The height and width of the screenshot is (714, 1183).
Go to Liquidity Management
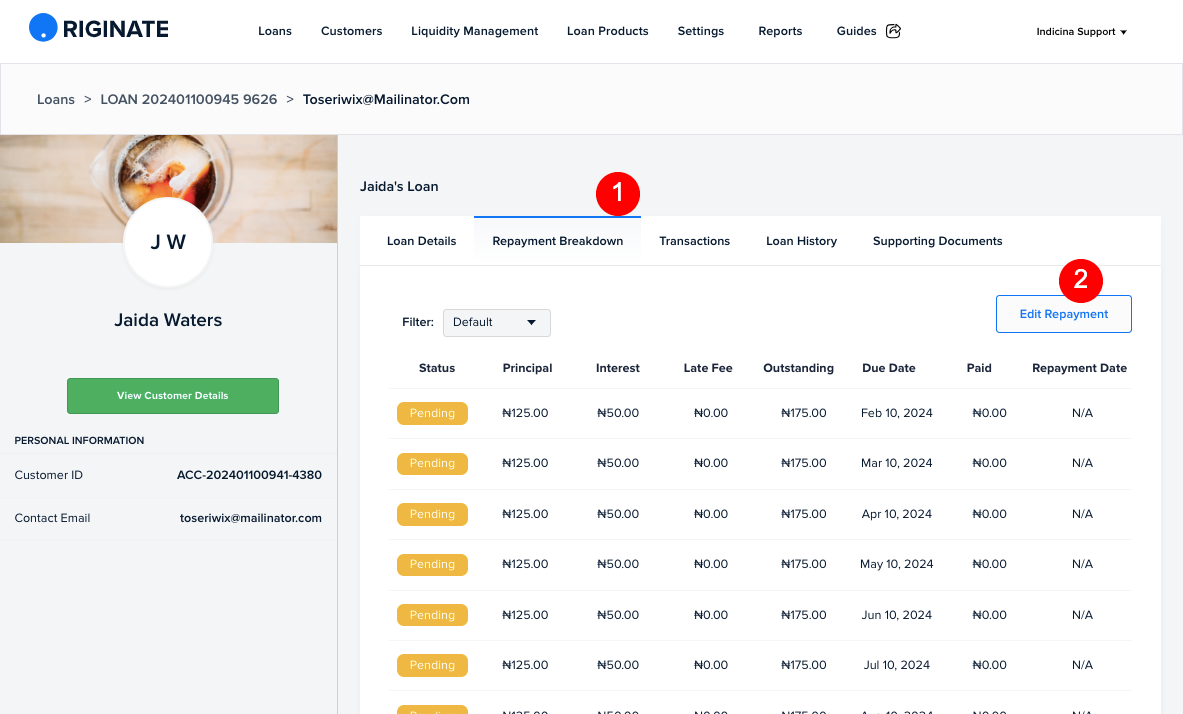click(475, 31)
